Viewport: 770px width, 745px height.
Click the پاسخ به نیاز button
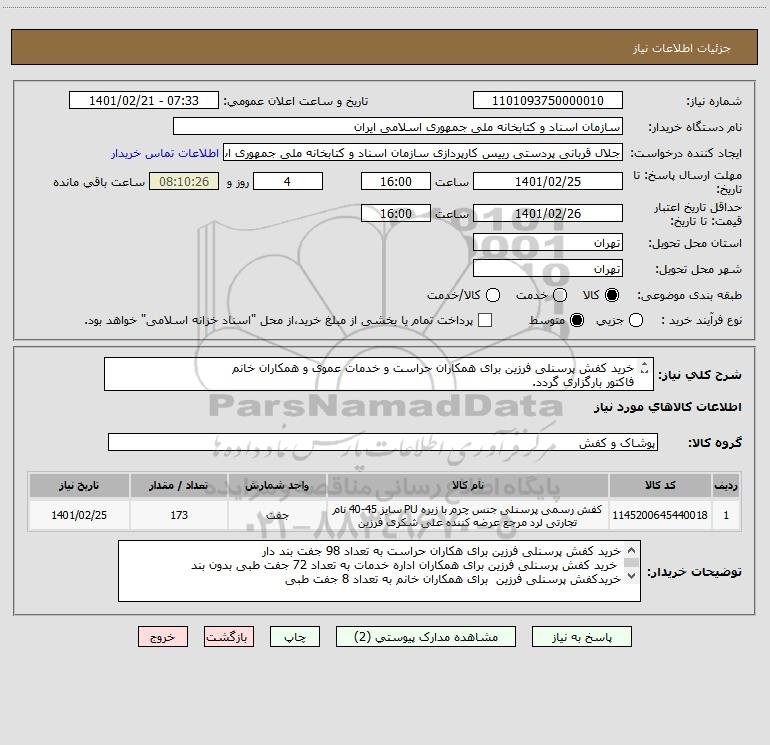(581, 636)
